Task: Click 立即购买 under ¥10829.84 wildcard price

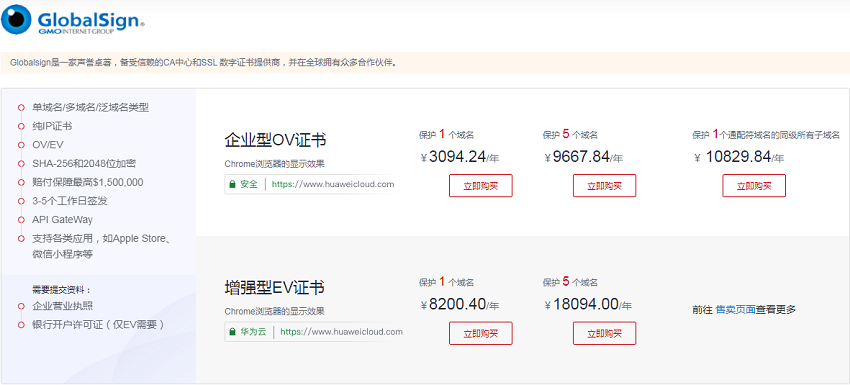Action: tap(754, 186)
